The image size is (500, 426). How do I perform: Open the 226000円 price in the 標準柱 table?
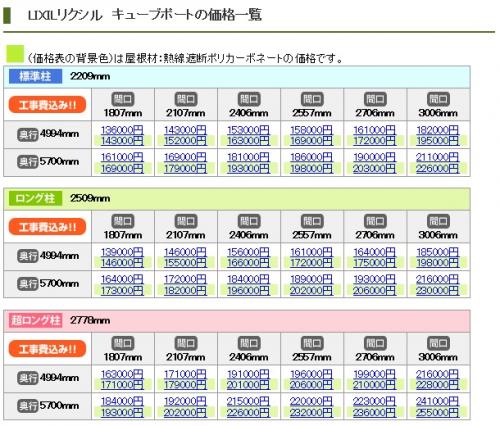pos(437,168)
